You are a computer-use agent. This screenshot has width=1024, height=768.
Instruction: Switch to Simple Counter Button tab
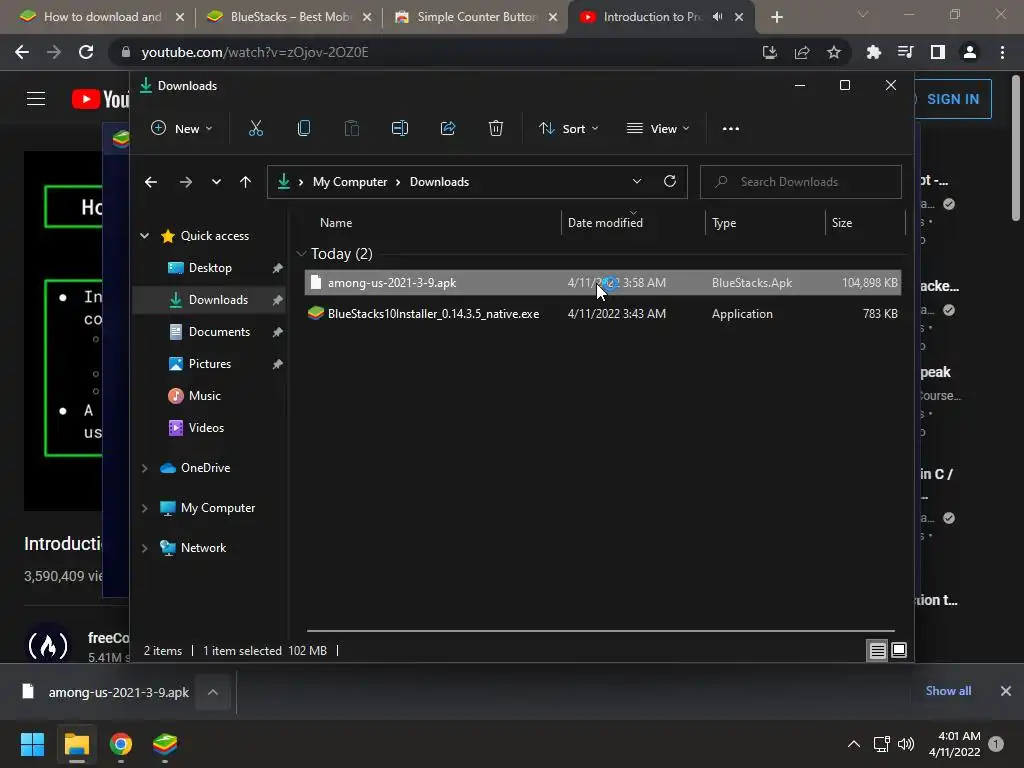pyautogui.click(x=477, y=17)
